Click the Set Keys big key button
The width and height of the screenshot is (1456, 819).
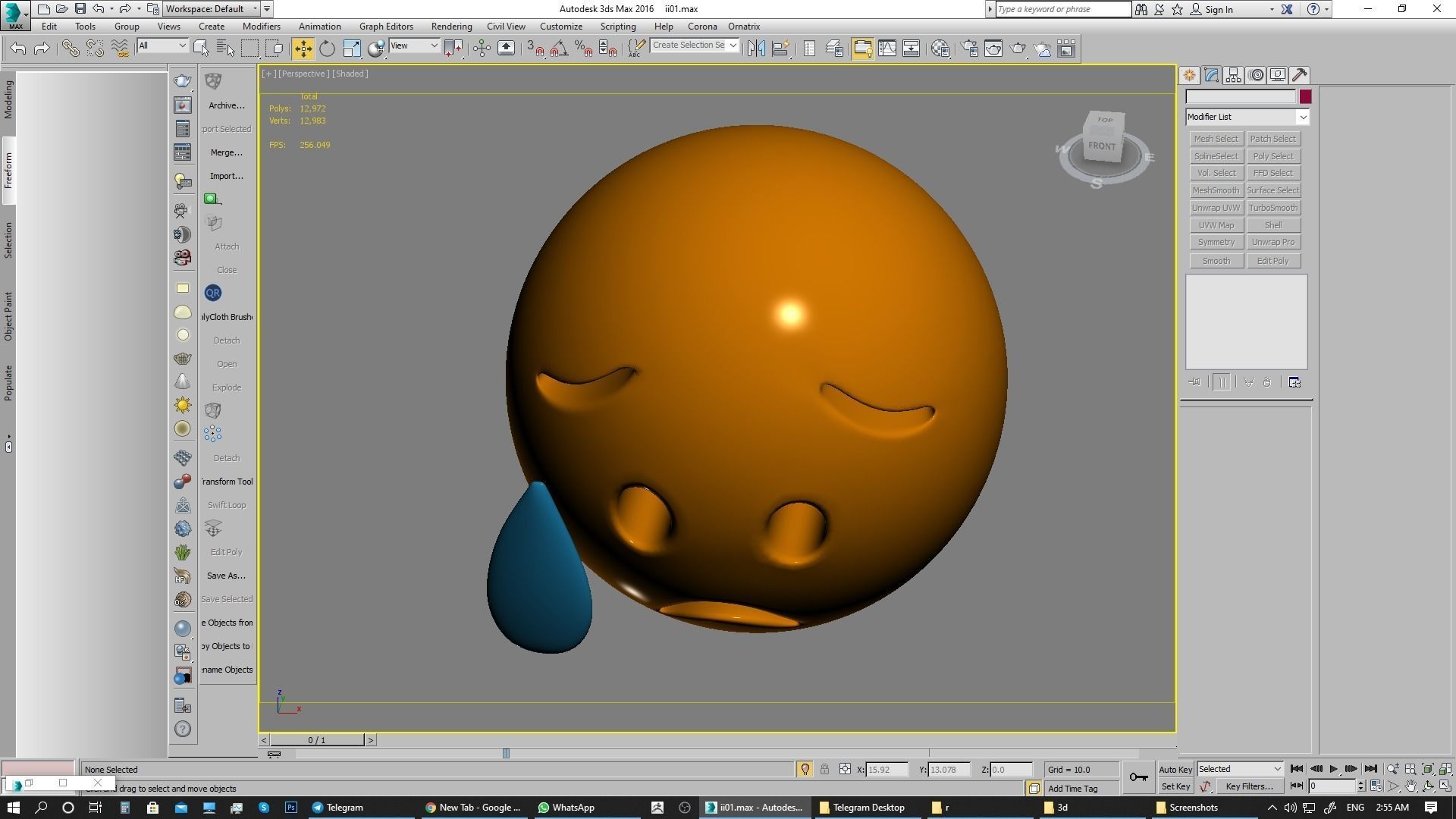pos(1138,777)
